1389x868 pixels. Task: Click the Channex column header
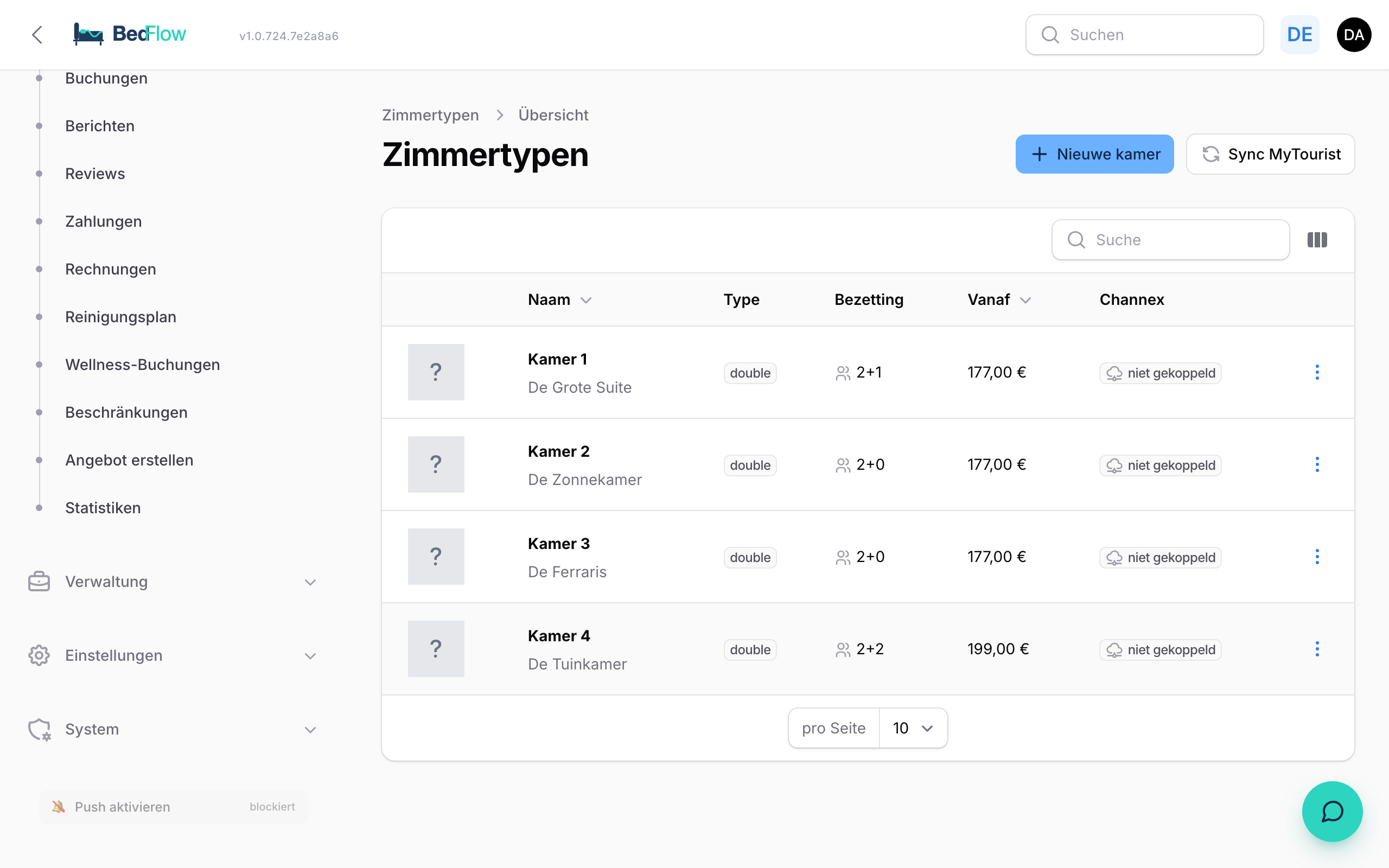[x=1132, y=299]
